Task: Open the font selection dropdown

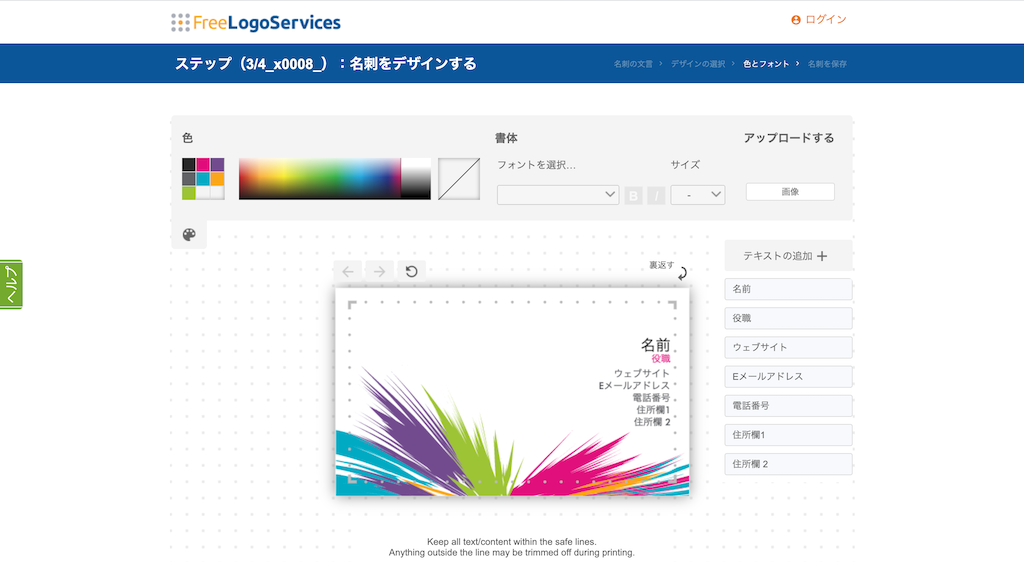Action: 558,195
